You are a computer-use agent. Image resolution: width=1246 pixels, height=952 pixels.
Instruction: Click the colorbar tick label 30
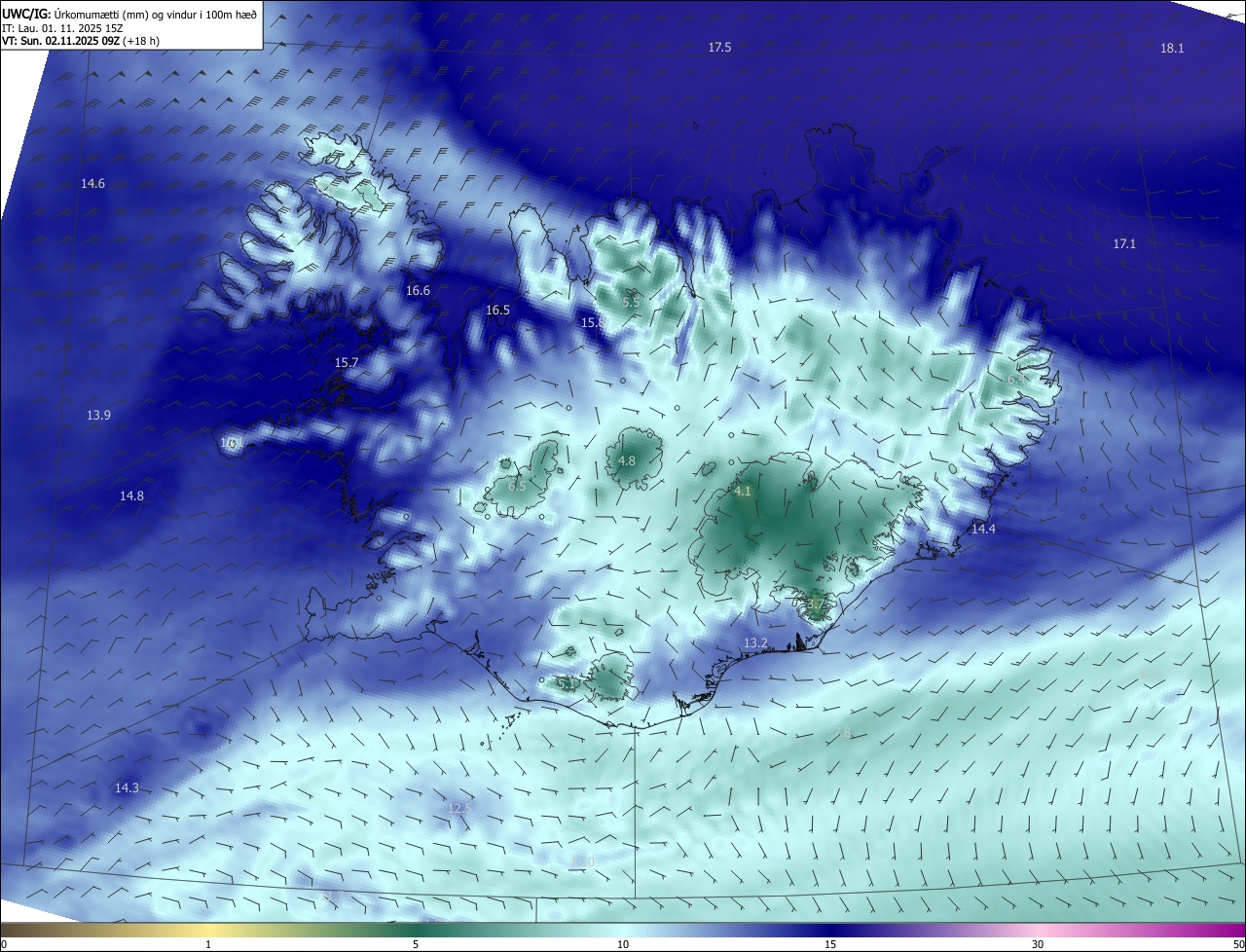click(1038, 945)
